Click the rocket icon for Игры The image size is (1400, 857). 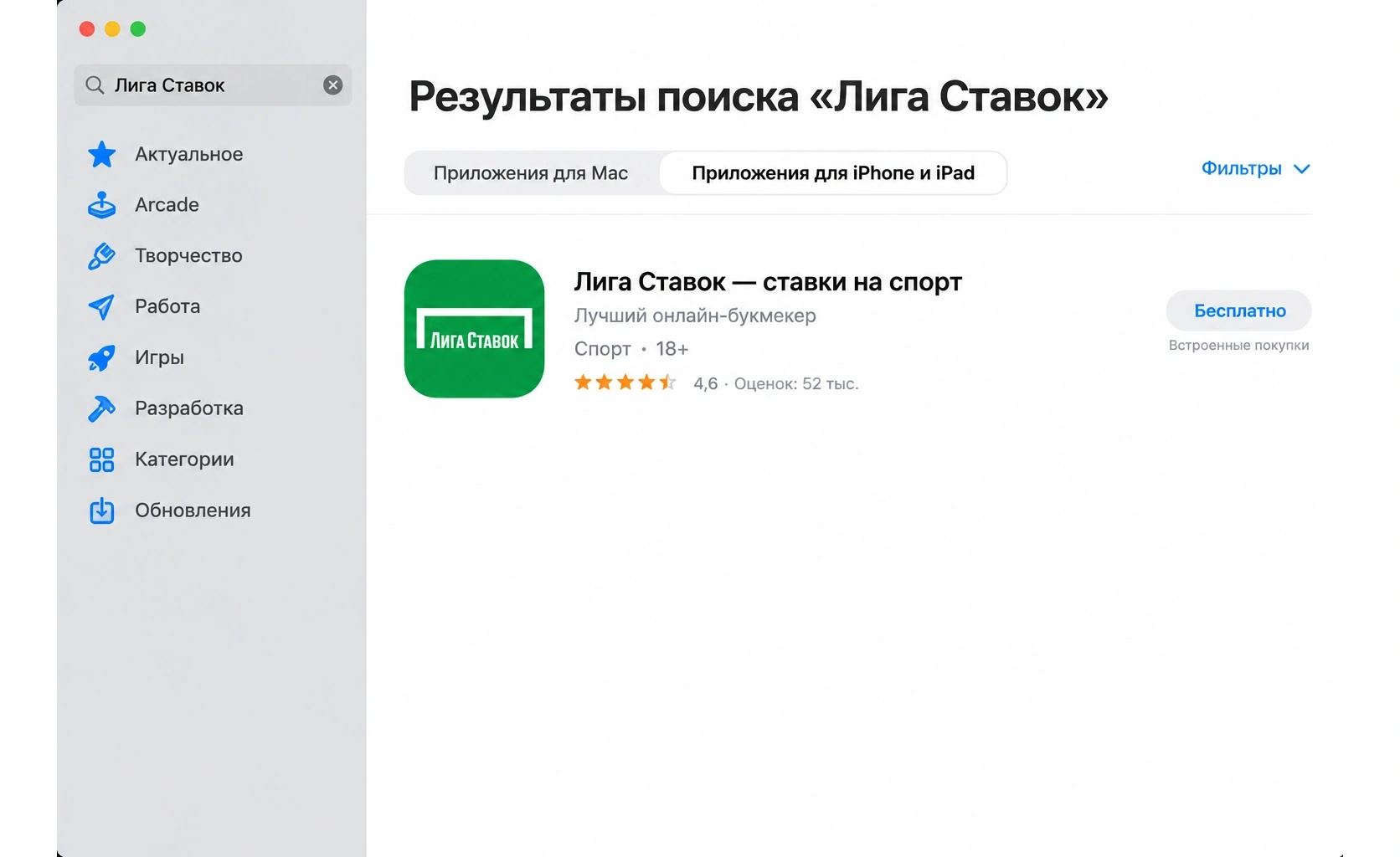(x=102, y=358)
